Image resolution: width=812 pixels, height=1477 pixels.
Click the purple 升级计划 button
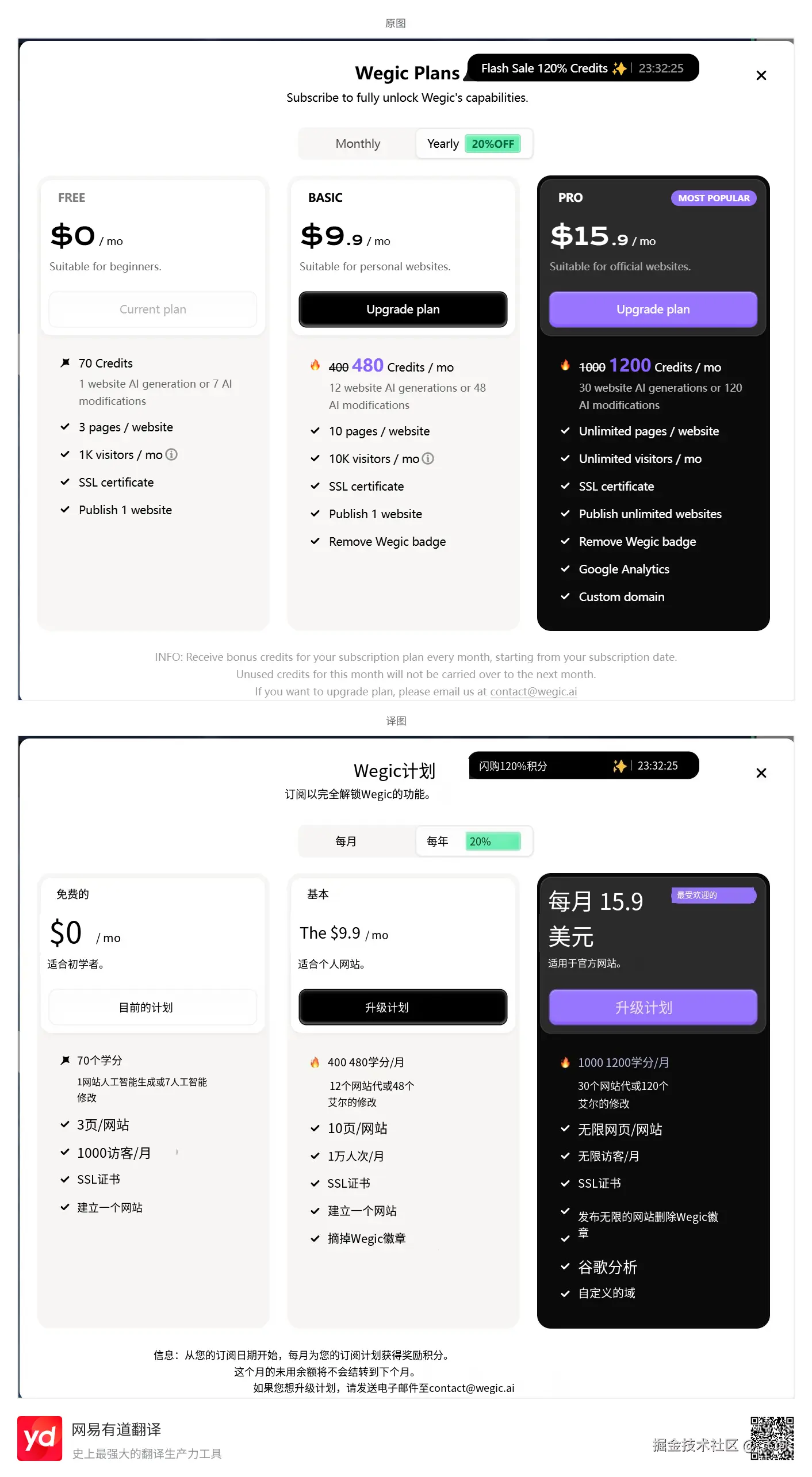(x=653, y=1007)
